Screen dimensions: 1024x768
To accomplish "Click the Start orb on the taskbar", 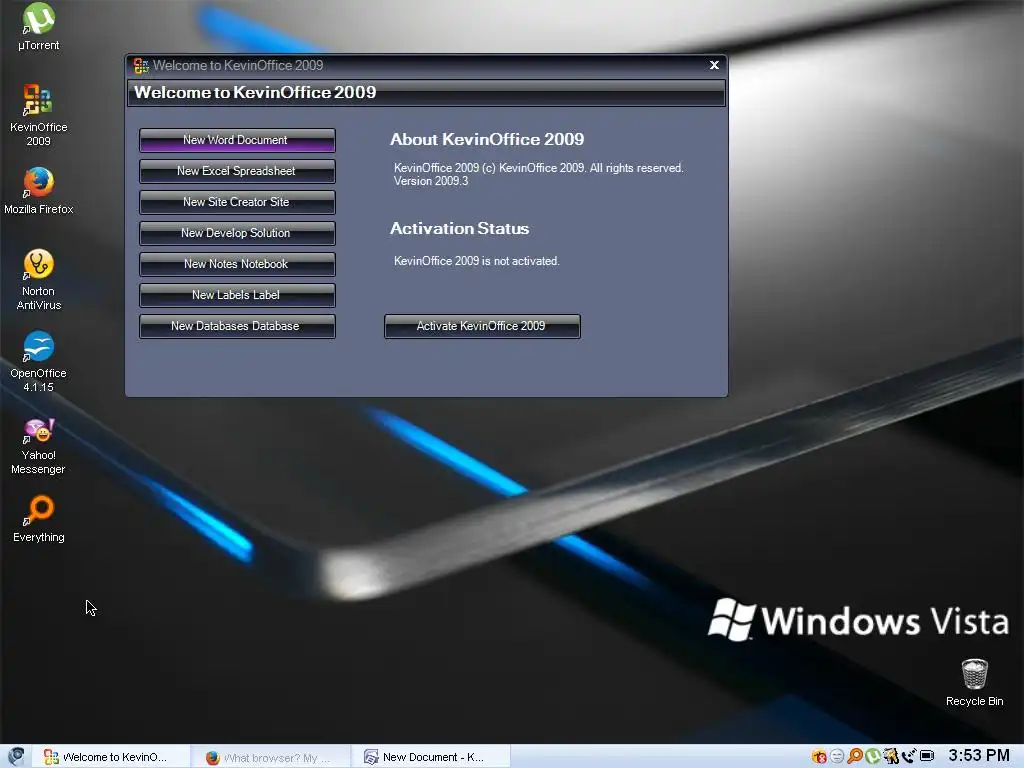I will click(x=16, y=756).
